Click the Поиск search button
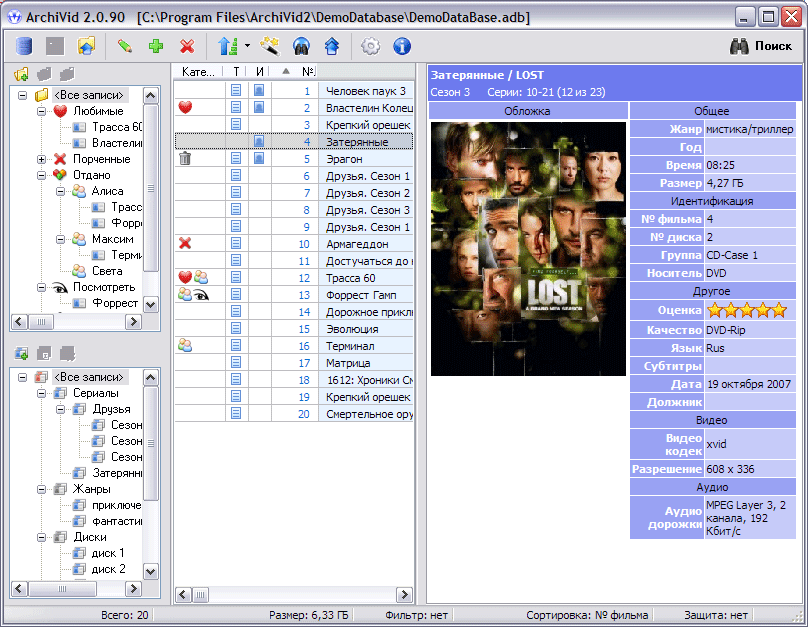808x627 pixels. 761,46
